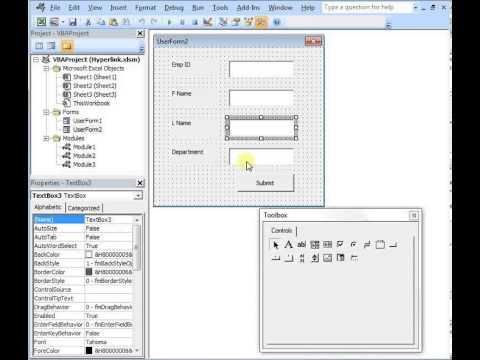Click the Insert UserForm toolbar icon
The image size is (480, 360).
[53, 22]
